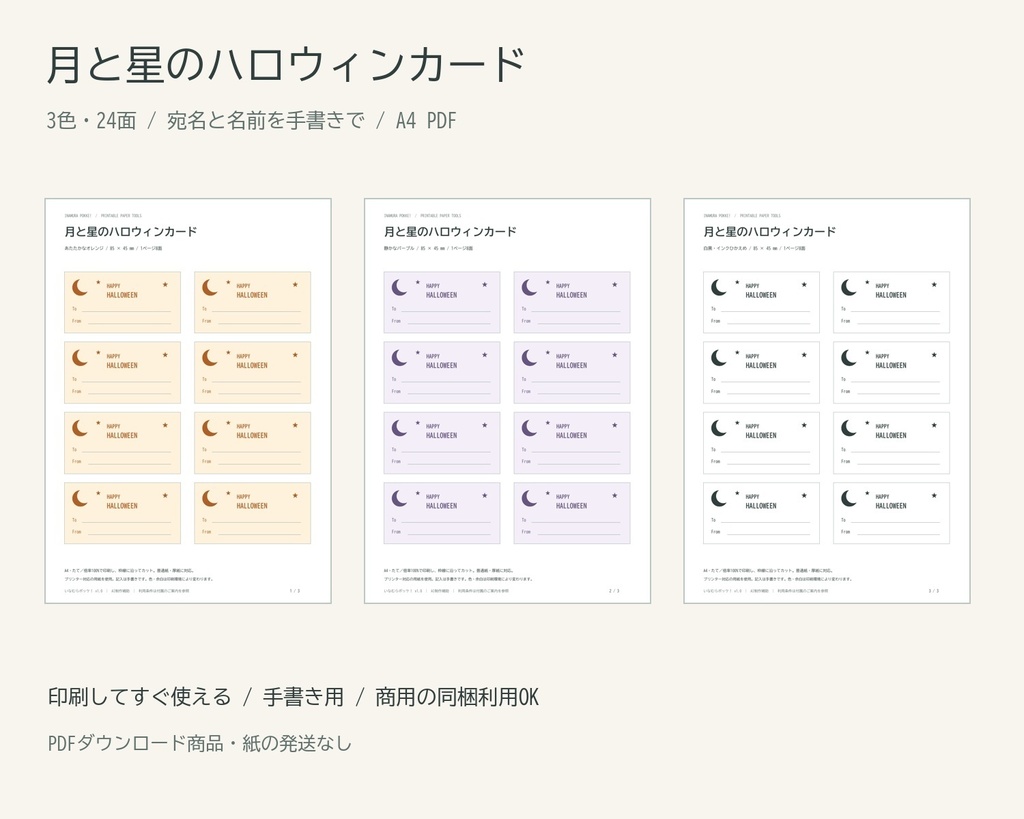Viewport: 1024px width, 819px height.
Task: Click the '静かなパープル' caption on the purple sheet
Action: [x=399, y=249]
